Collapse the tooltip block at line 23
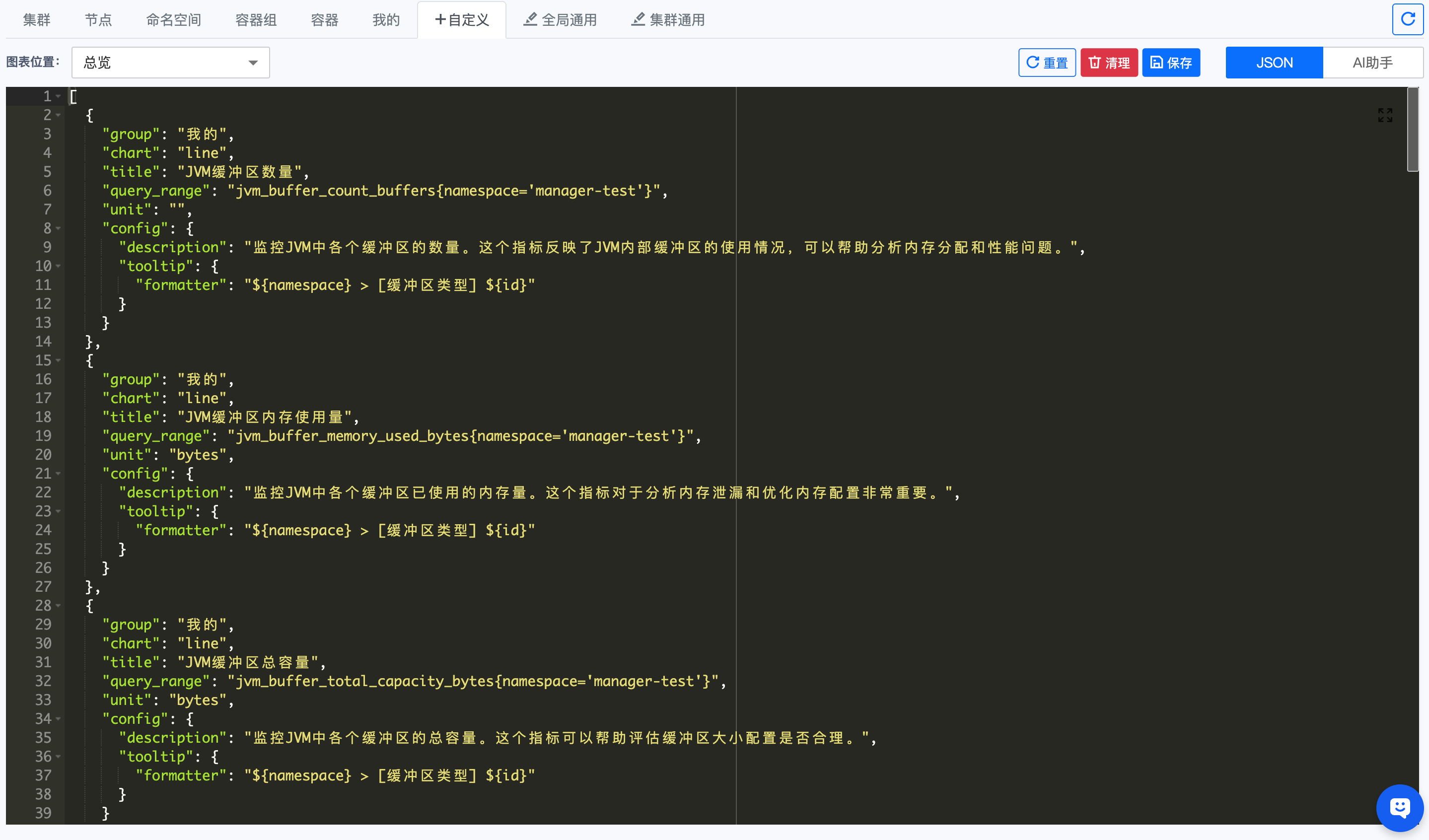 pyautogui.click(x=58, y=511)
